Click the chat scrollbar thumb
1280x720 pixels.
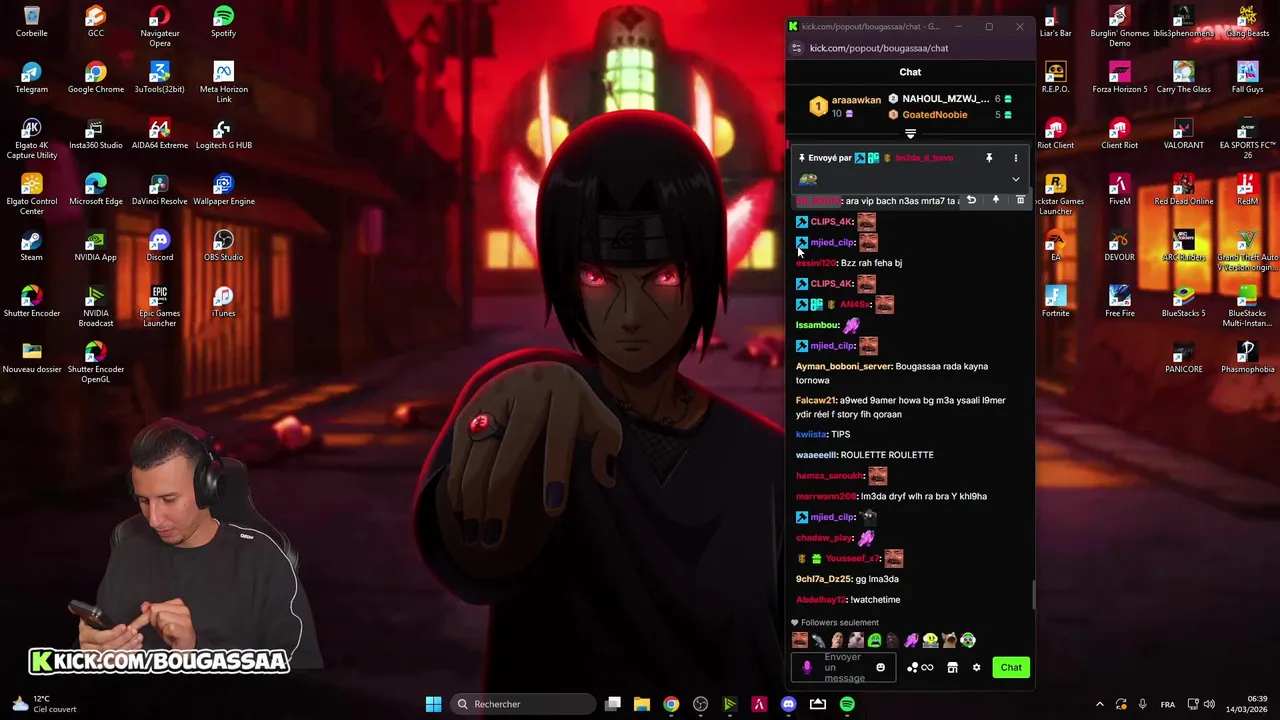pyautogui.click(x=1033, y=597)
